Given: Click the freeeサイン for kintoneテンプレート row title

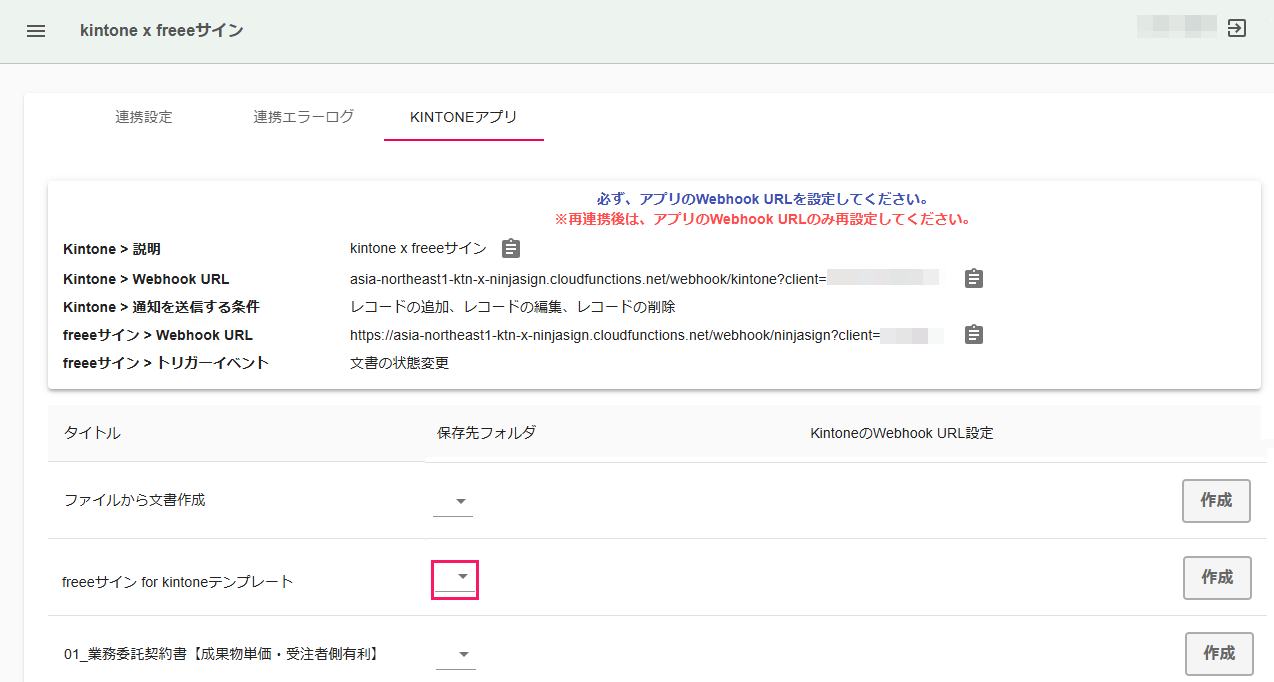Looking at the screenshot, I should (x=178, y=581).
